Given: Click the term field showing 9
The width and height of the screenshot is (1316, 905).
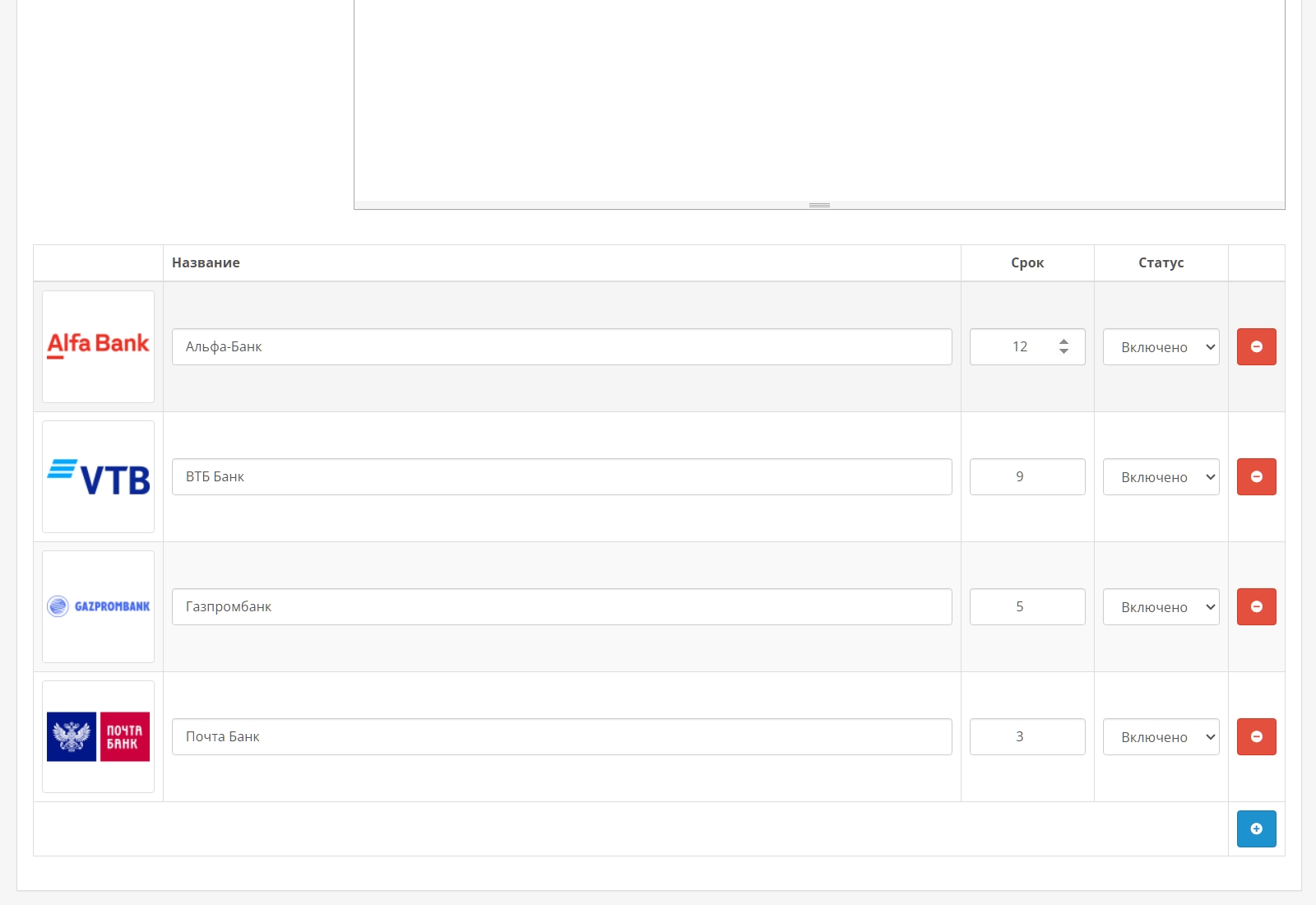Looking at the screenshot, I should [1027, 476].
